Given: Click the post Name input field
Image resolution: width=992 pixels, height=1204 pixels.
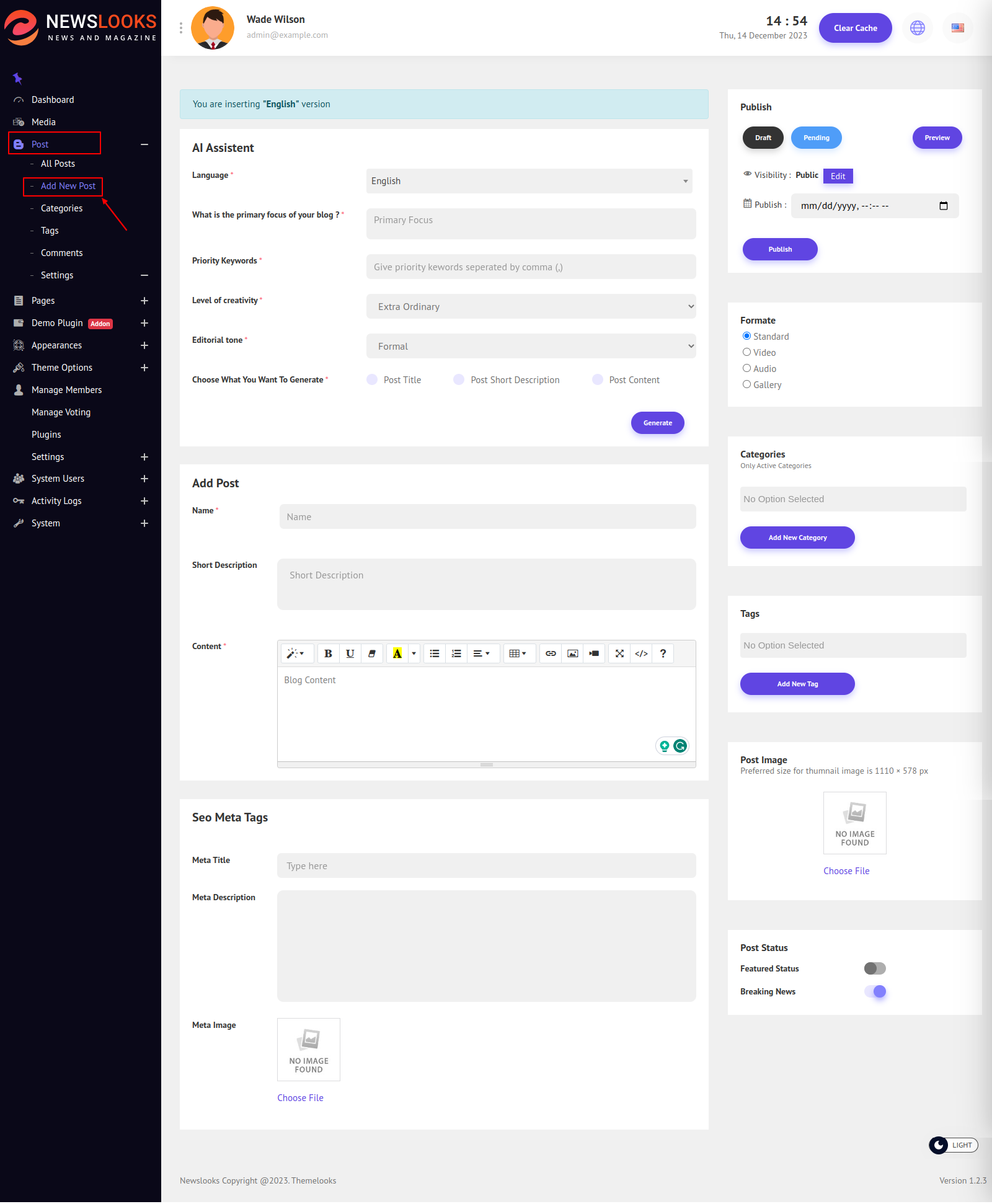Looking at the screenshot, I should tap(487, 517).
